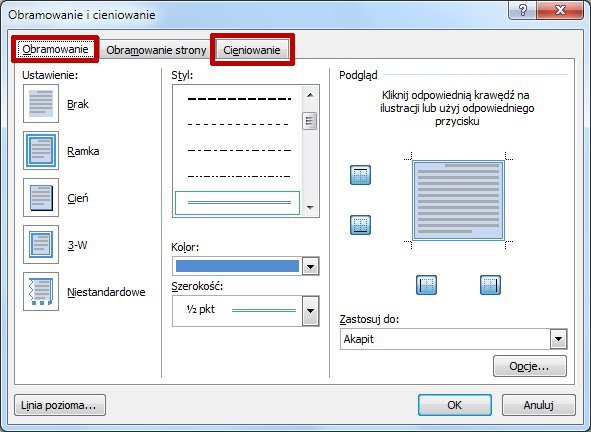Toggle the right border button in preview
591x432 pixels.
(490, 285)
